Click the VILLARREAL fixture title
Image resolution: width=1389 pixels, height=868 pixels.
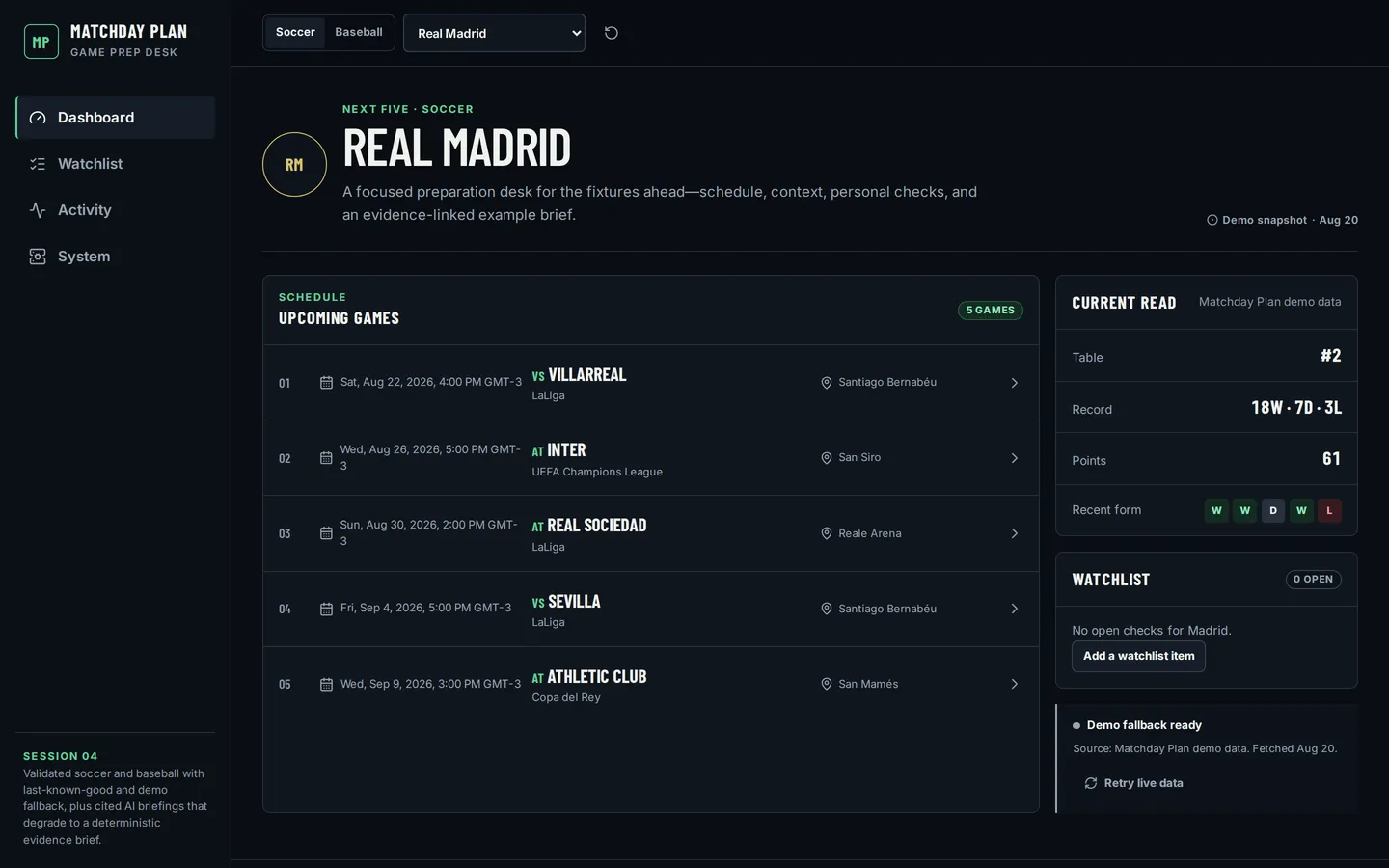pyautogui.click(x=587, y=375)
